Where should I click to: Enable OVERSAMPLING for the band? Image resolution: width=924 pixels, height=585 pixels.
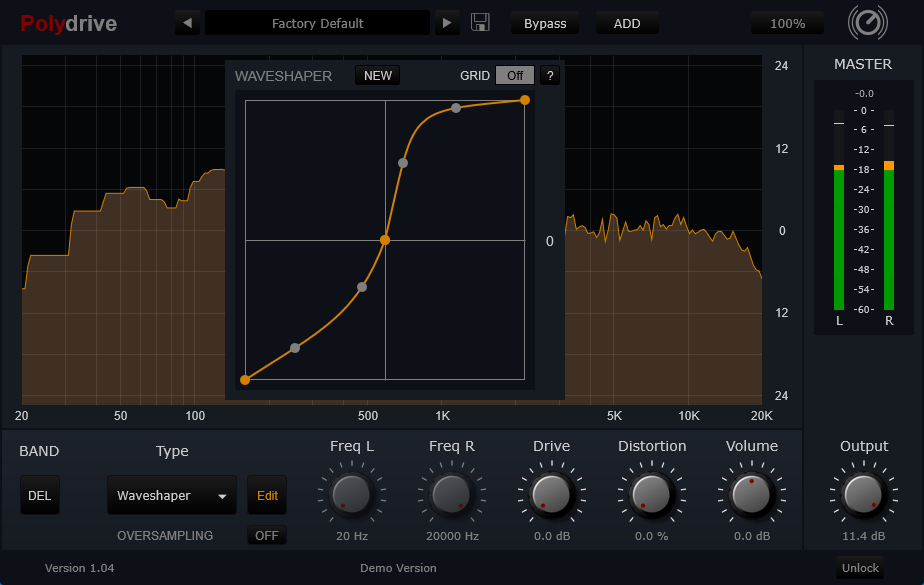click(x=266, y=535)
